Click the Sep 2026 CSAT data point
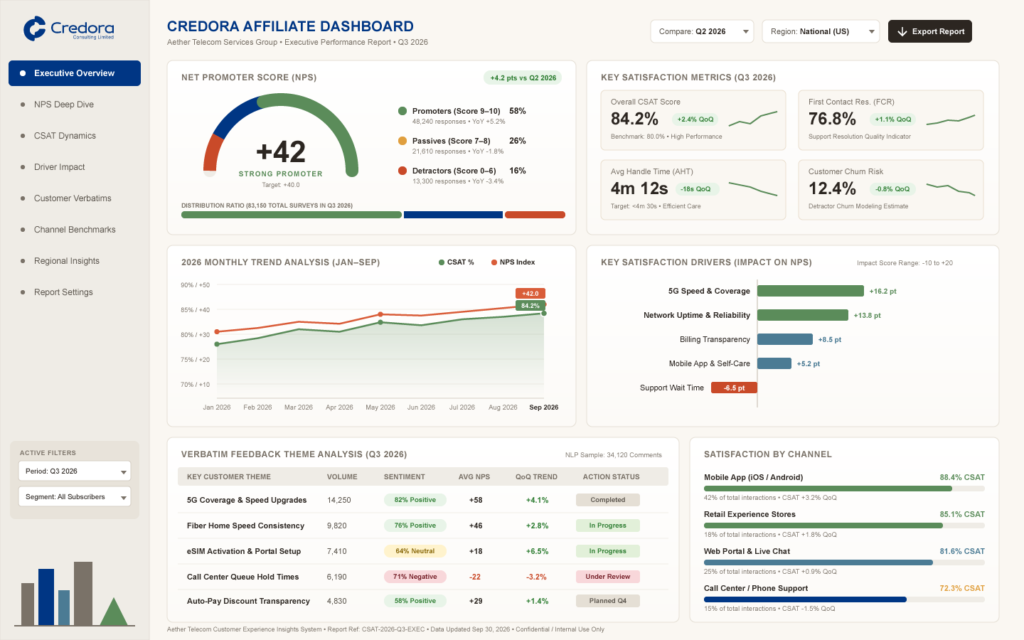Screen dimensions: 1024x640 [544, 313]
